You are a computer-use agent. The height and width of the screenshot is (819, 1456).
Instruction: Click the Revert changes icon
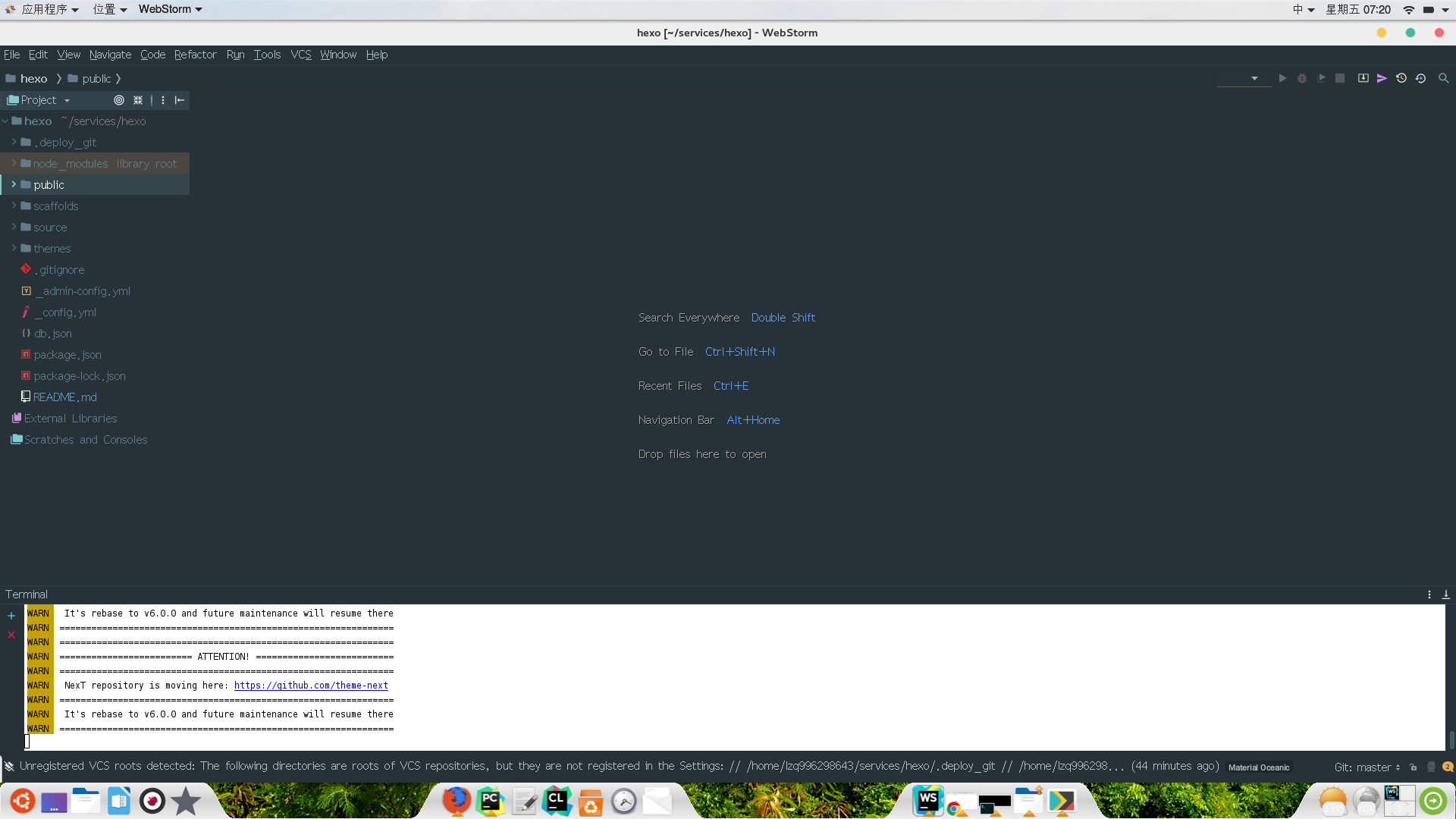pos(1420,78)
